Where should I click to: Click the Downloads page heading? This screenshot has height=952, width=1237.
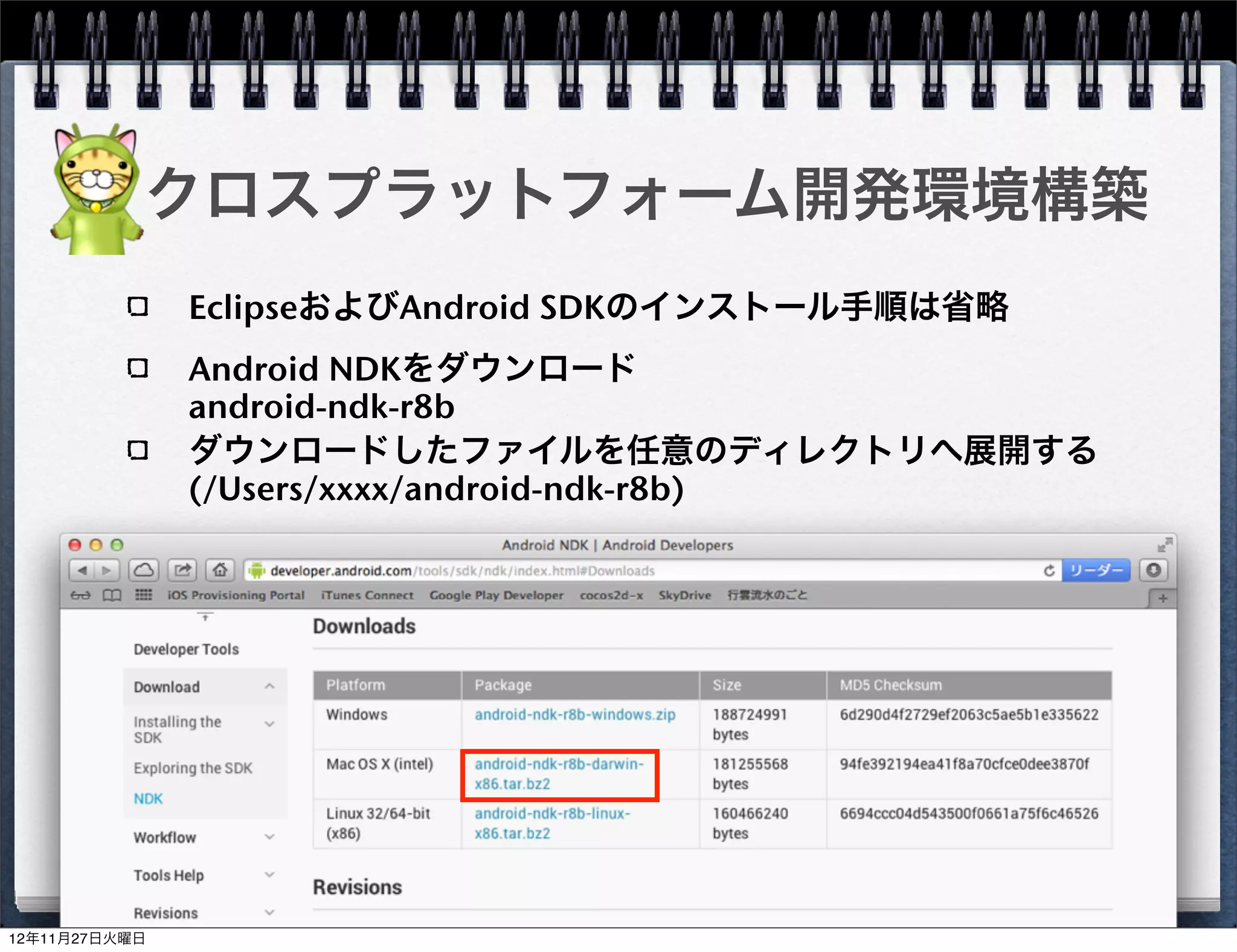(364, 626)
